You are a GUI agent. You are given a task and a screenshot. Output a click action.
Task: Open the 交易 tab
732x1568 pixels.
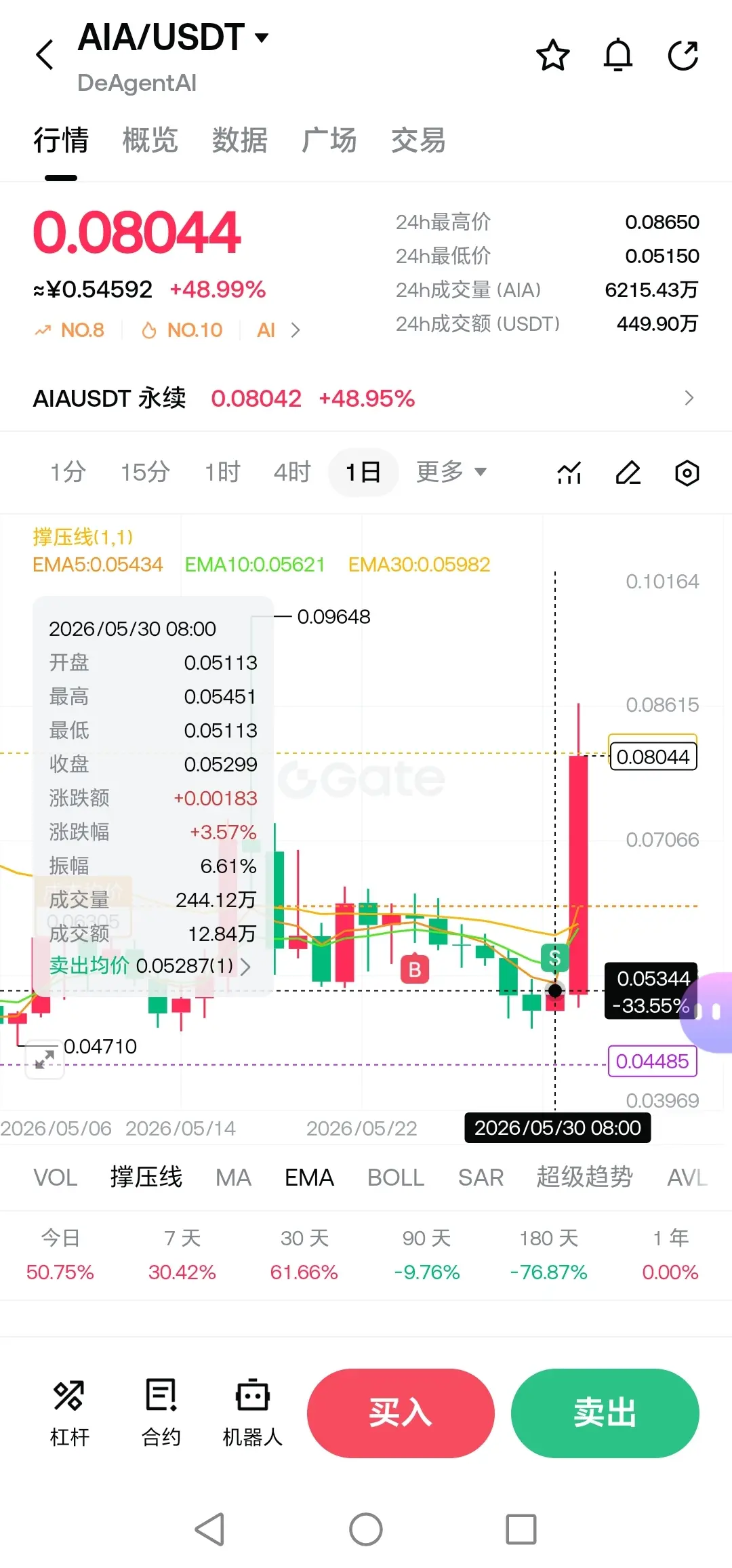(419, 141)
